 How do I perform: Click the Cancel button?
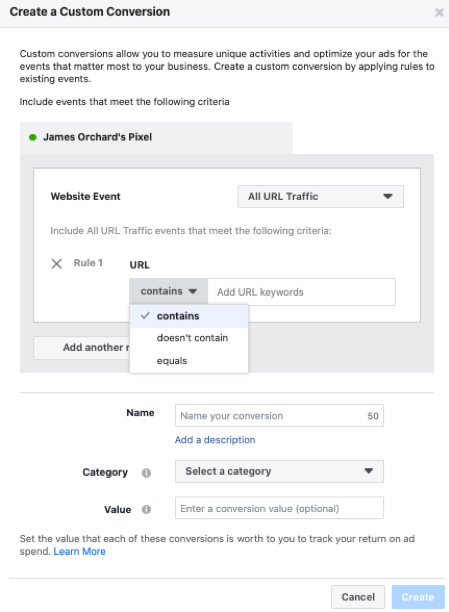pyautogui.click(x=358, y=597)
